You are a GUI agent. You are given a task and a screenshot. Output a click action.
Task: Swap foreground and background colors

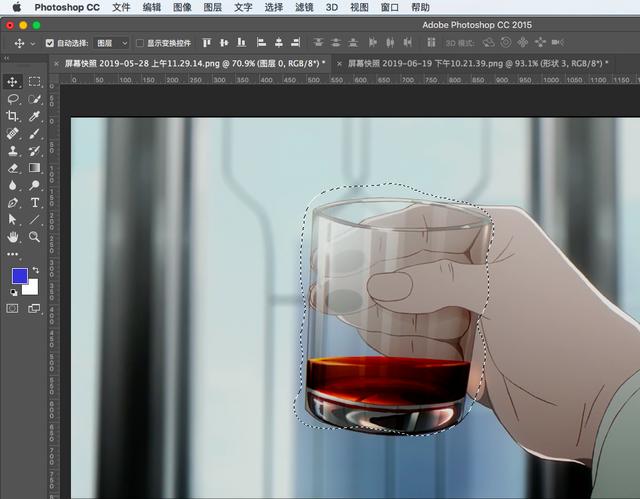click(36, 270)
